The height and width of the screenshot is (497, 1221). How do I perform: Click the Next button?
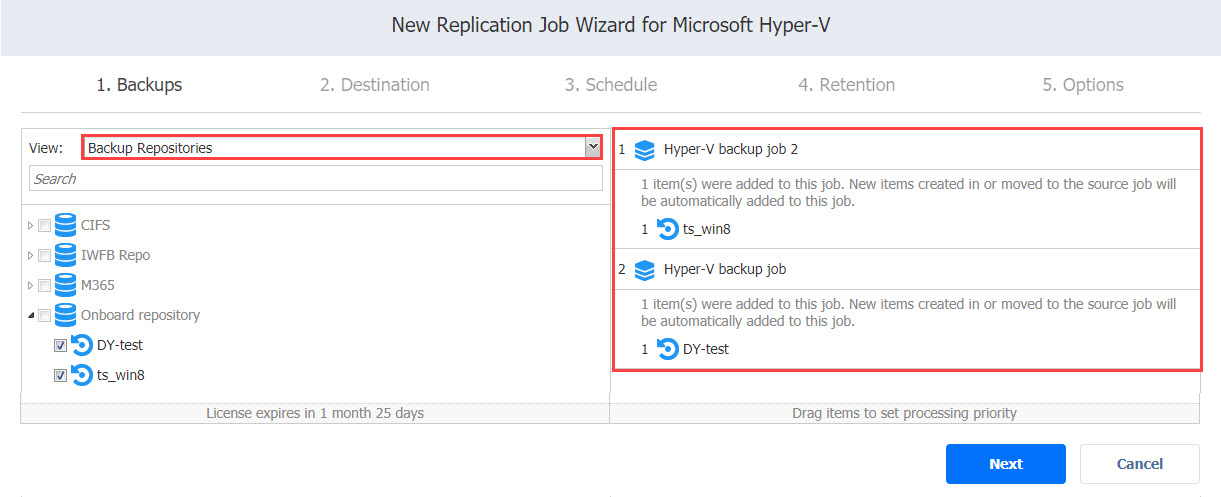(1006, 464)
